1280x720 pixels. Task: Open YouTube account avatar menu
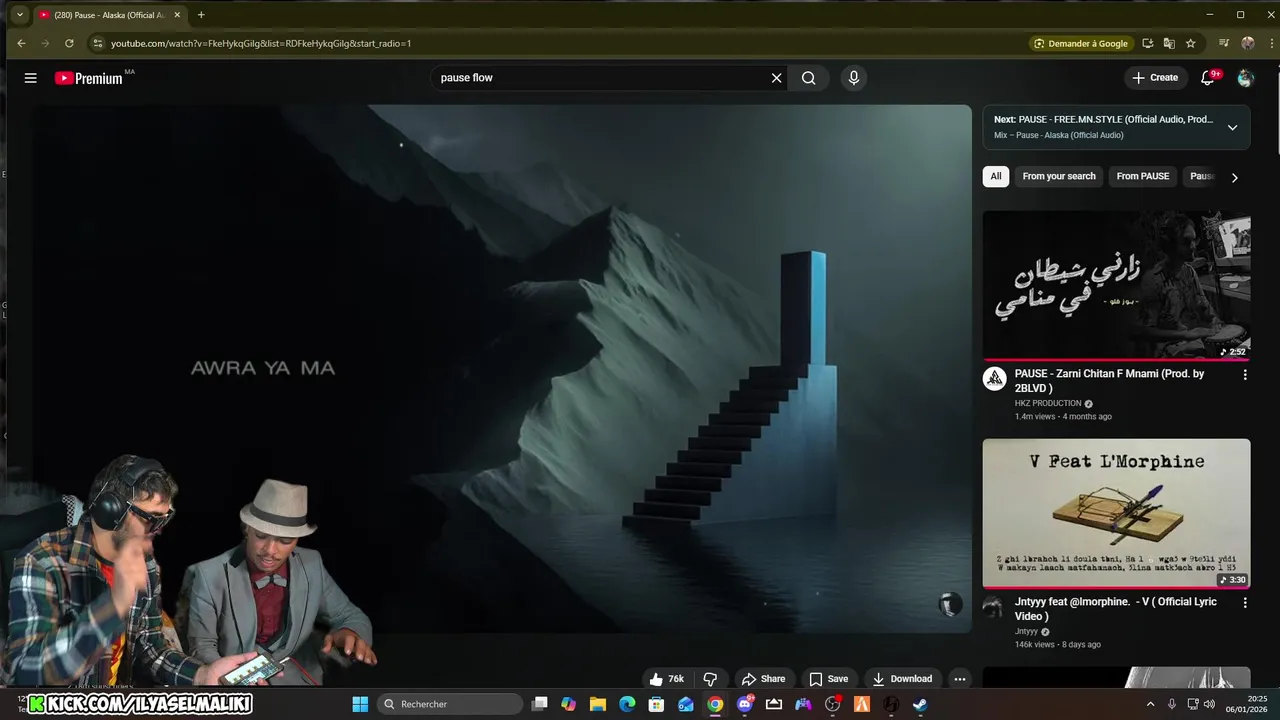pyautogui.click(x=1245, y=78)
